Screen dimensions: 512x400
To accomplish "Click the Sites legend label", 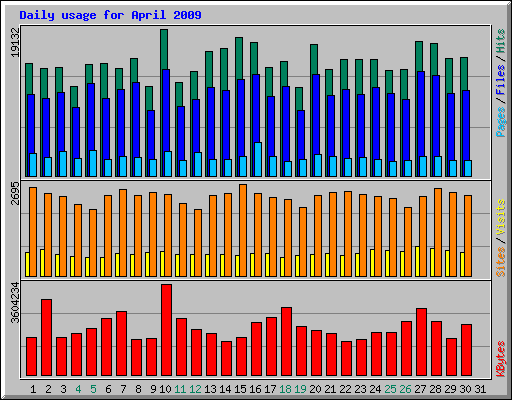I will [501, 262].
